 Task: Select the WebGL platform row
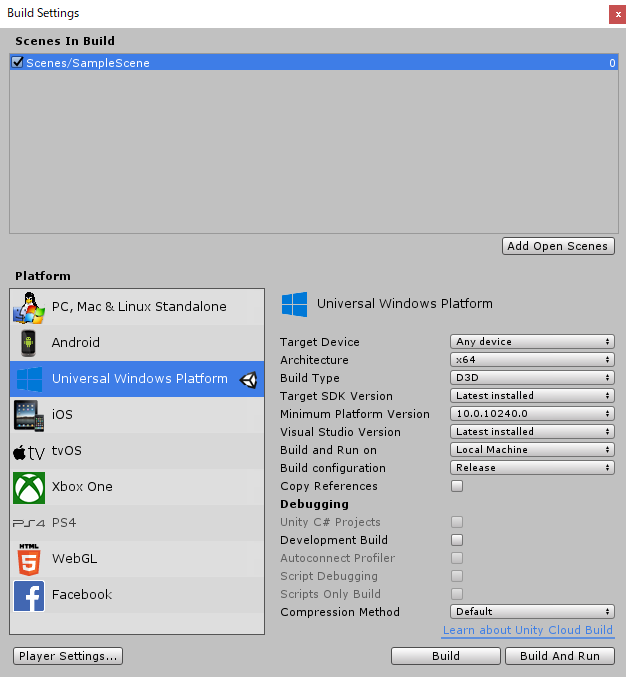[x=137, y=559]
